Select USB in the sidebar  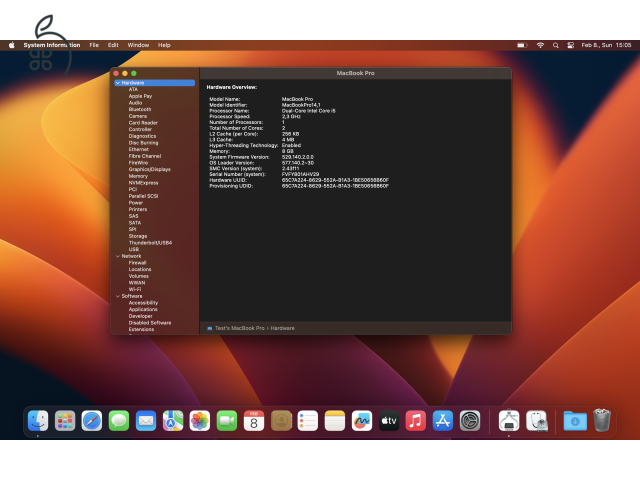pos(133,249)
